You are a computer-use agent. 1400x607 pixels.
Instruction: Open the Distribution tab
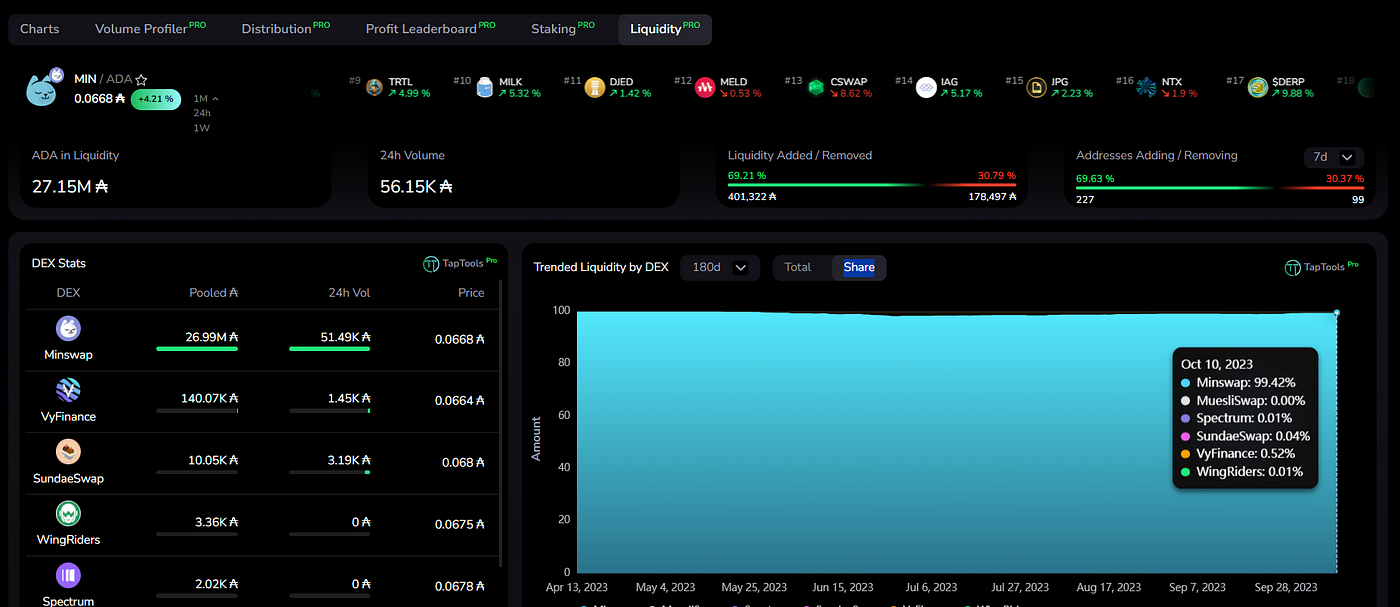tap(286, 29)
